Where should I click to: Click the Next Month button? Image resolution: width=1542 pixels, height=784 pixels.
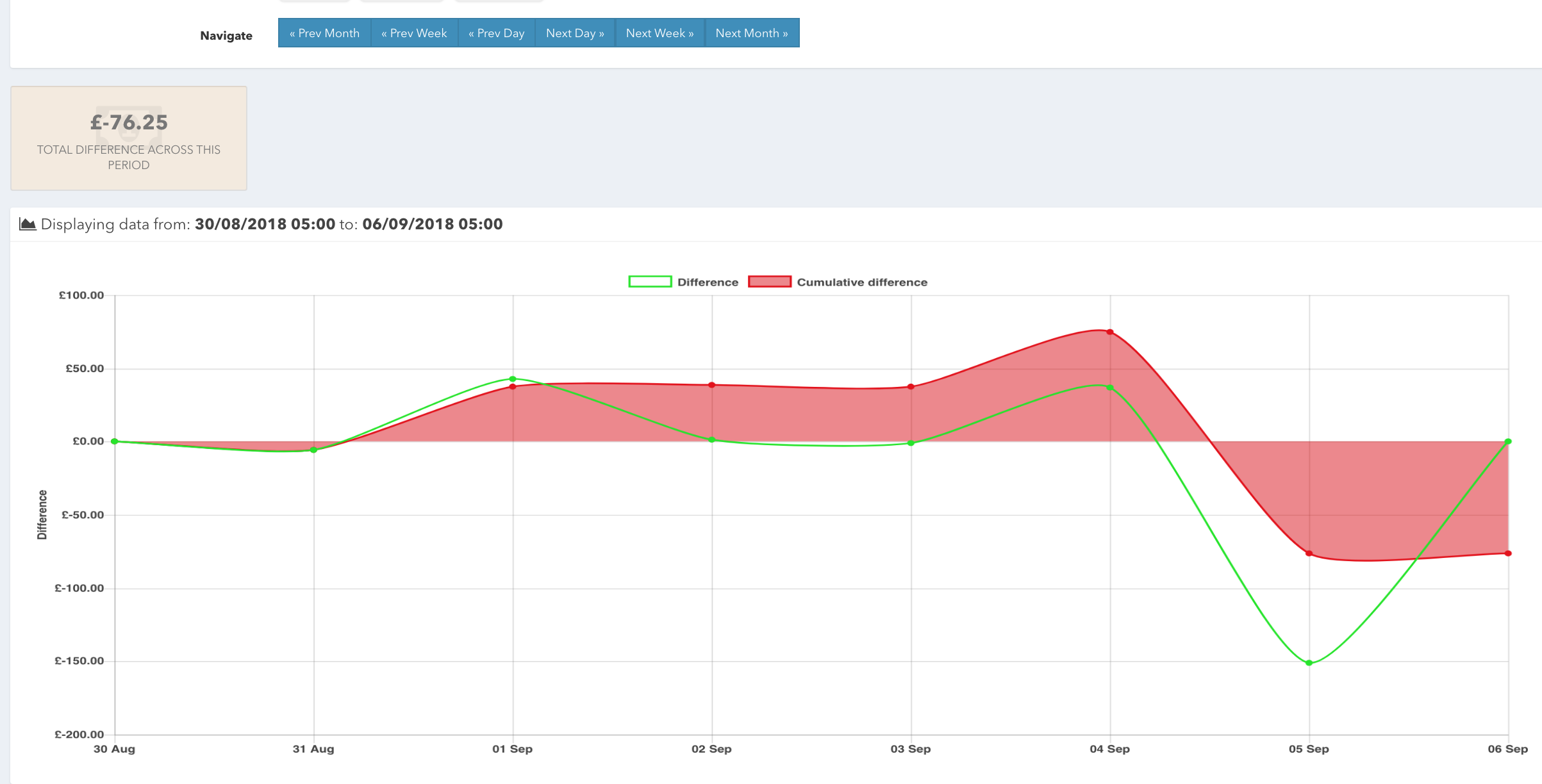point(752,33)
